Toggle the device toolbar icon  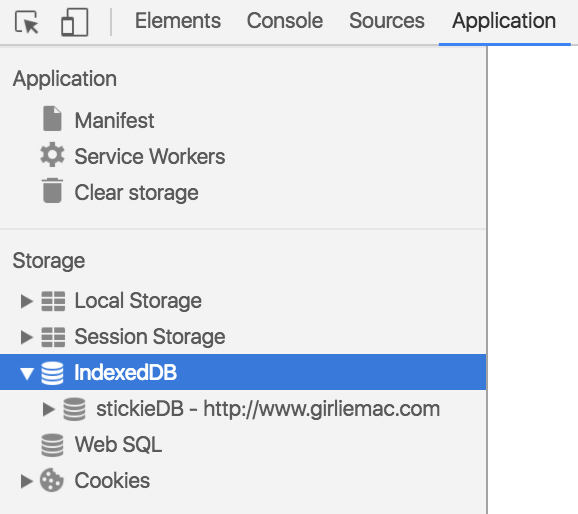tap(74, 22)
